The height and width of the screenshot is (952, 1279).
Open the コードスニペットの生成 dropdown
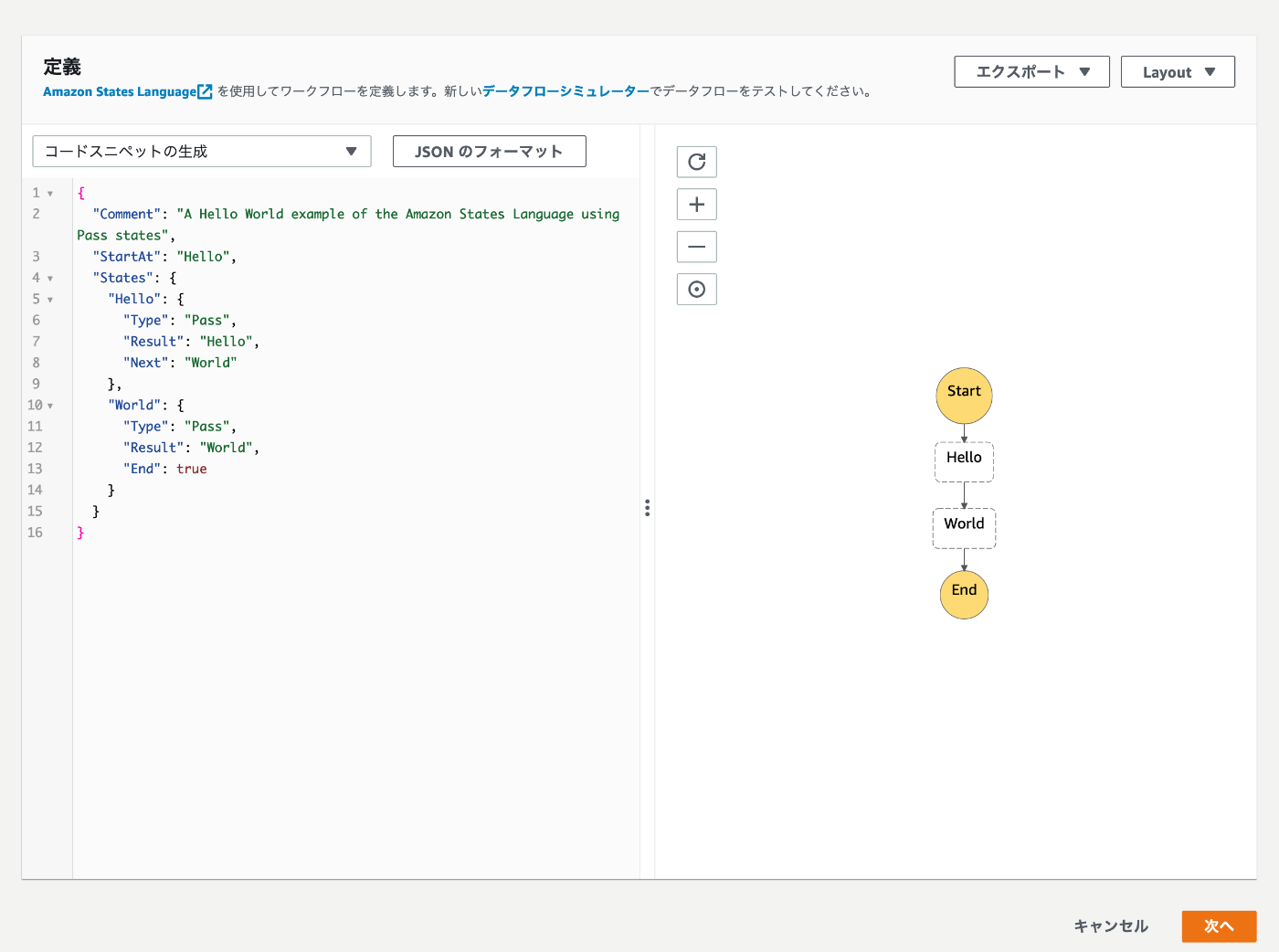click(x=201, y=151)
